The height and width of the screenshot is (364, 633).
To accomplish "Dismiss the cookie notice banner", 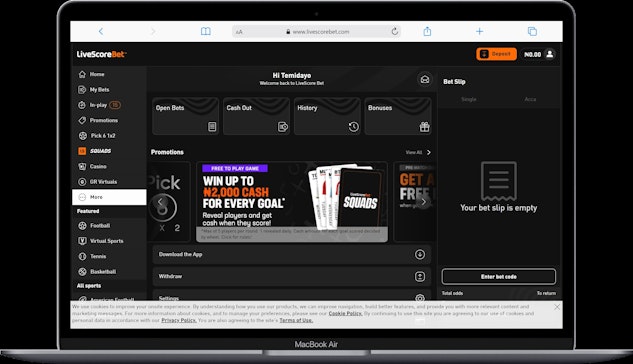I will click(x=557, y=307).
